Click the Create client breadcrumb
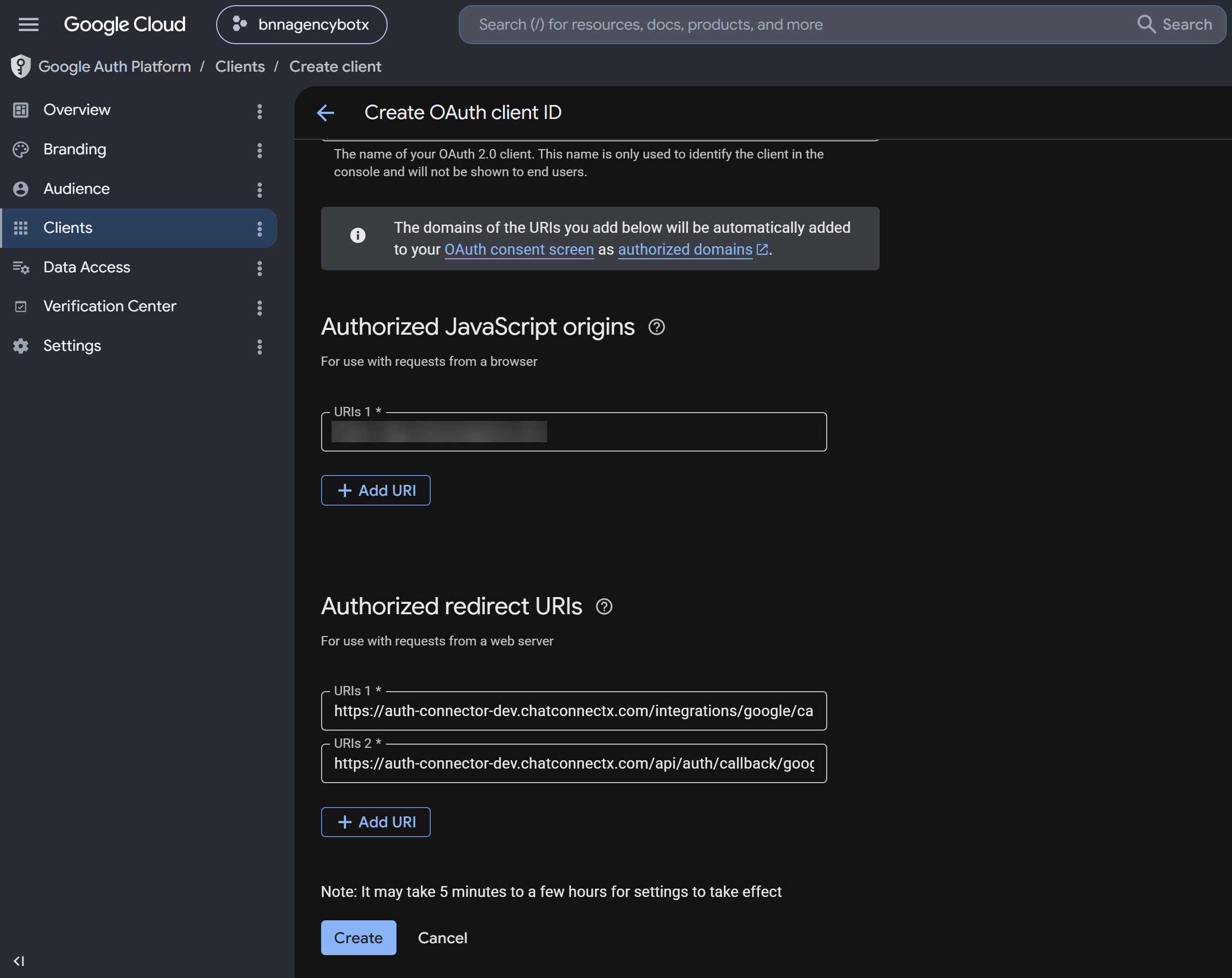This screenshot has width=1232, height=978. 335,67
